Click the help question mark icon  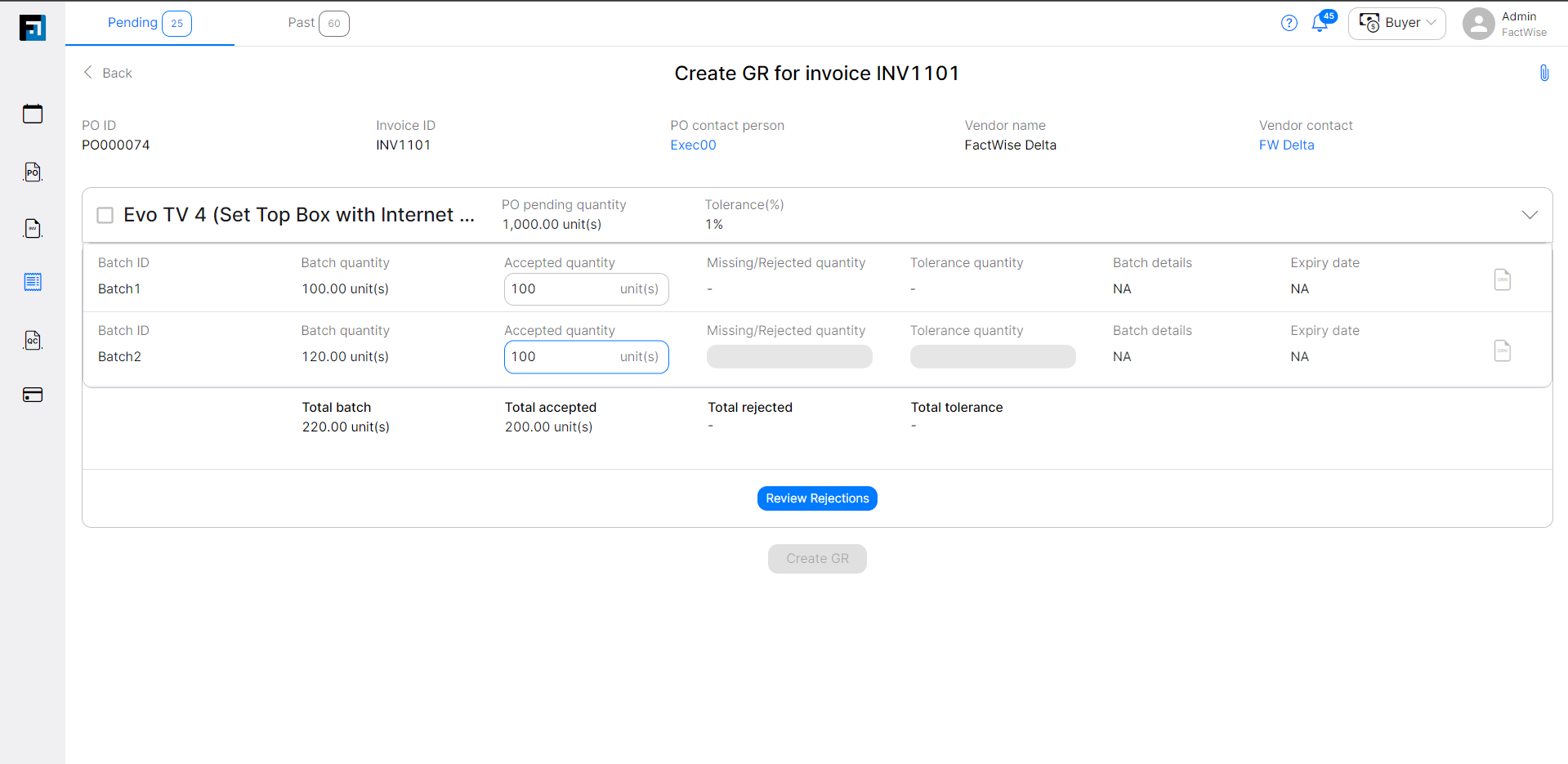(x=1289, y=23)
